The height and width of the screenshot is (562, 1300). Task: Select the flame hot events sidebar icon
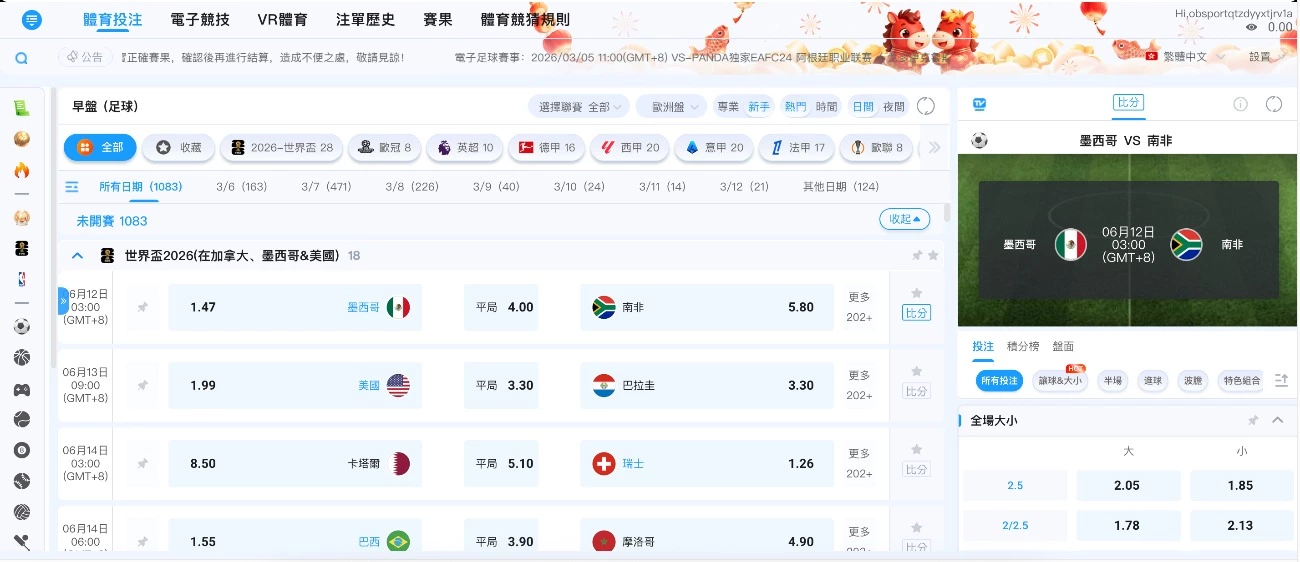(x=21, y=170)
